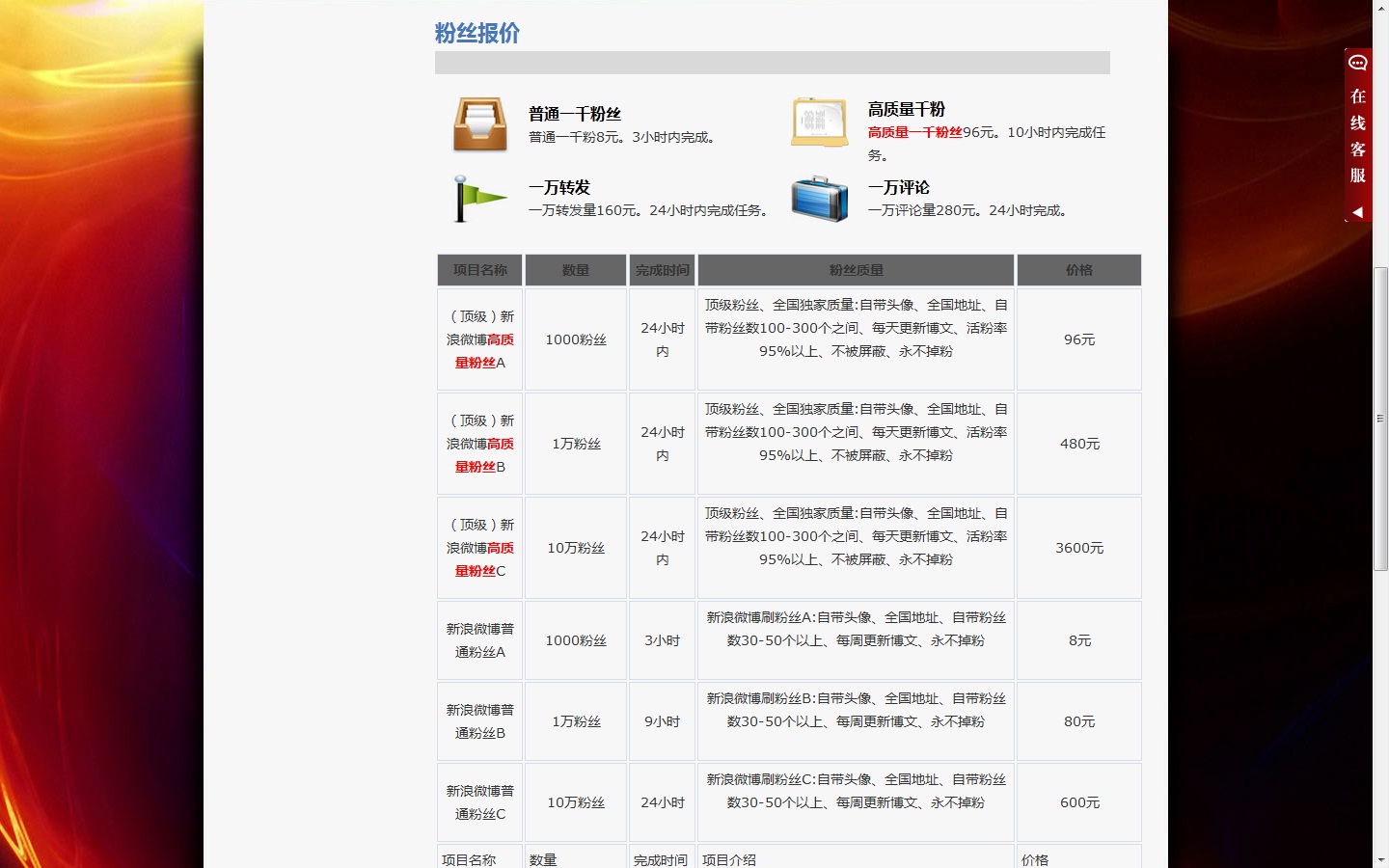
Task: Click the 600元 price cell
Action: [x=1079, y=802]
